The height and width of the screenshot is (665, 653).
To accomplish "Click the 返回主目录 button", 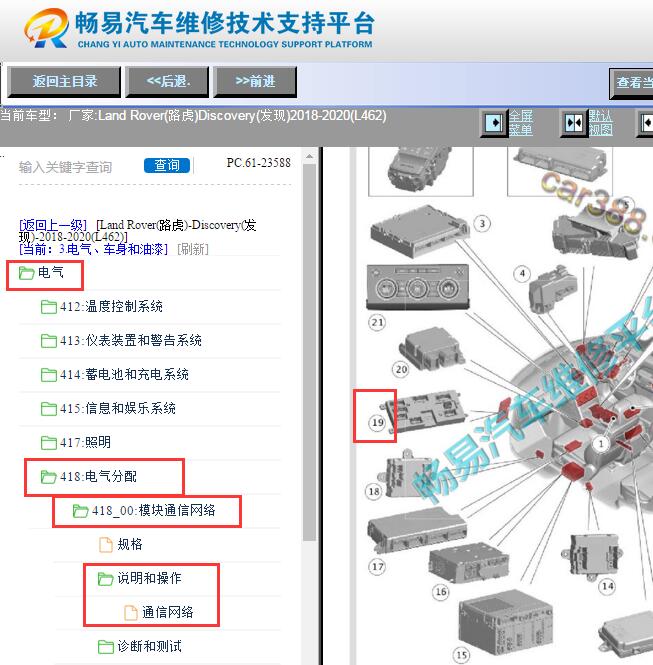I will pos(64,81).
